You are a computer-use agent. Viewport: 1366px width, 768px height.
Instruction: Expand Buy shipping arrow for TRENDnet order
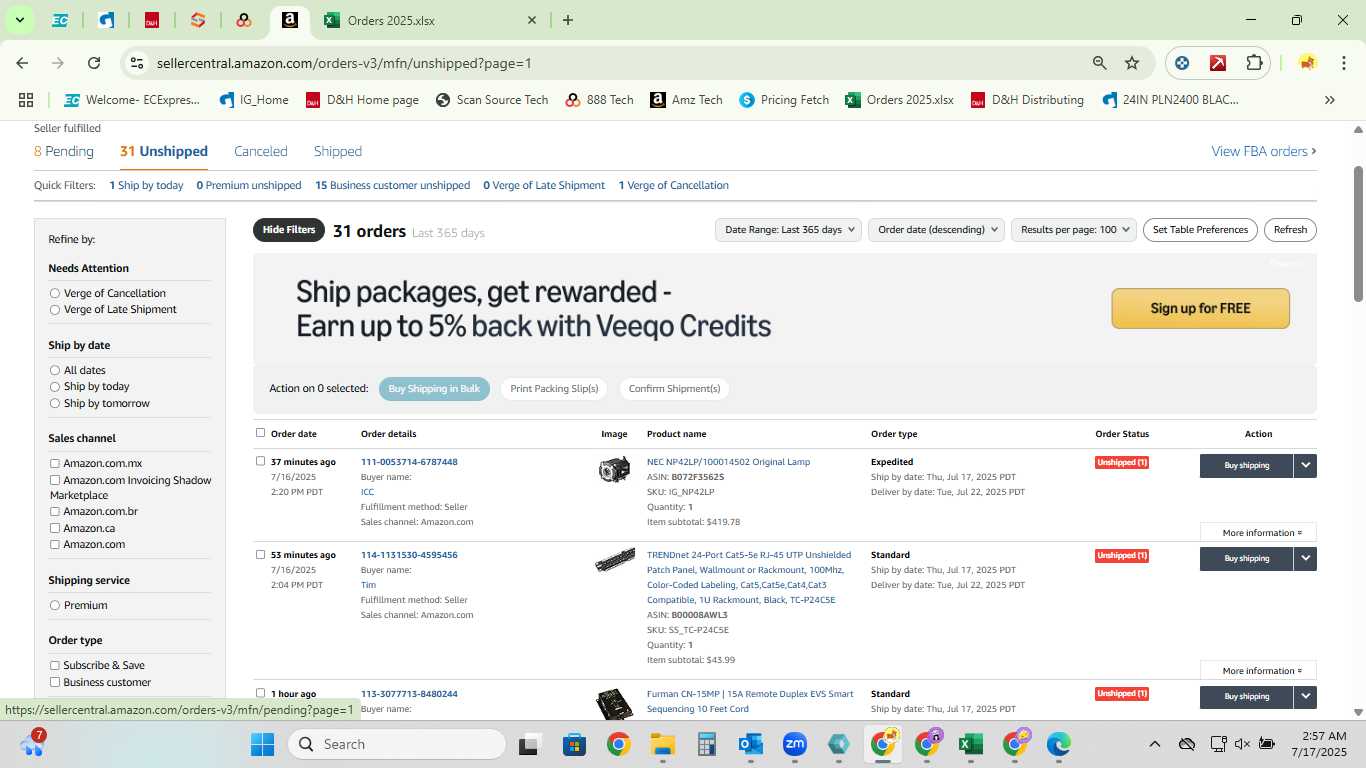click(x=1305, y=558)
